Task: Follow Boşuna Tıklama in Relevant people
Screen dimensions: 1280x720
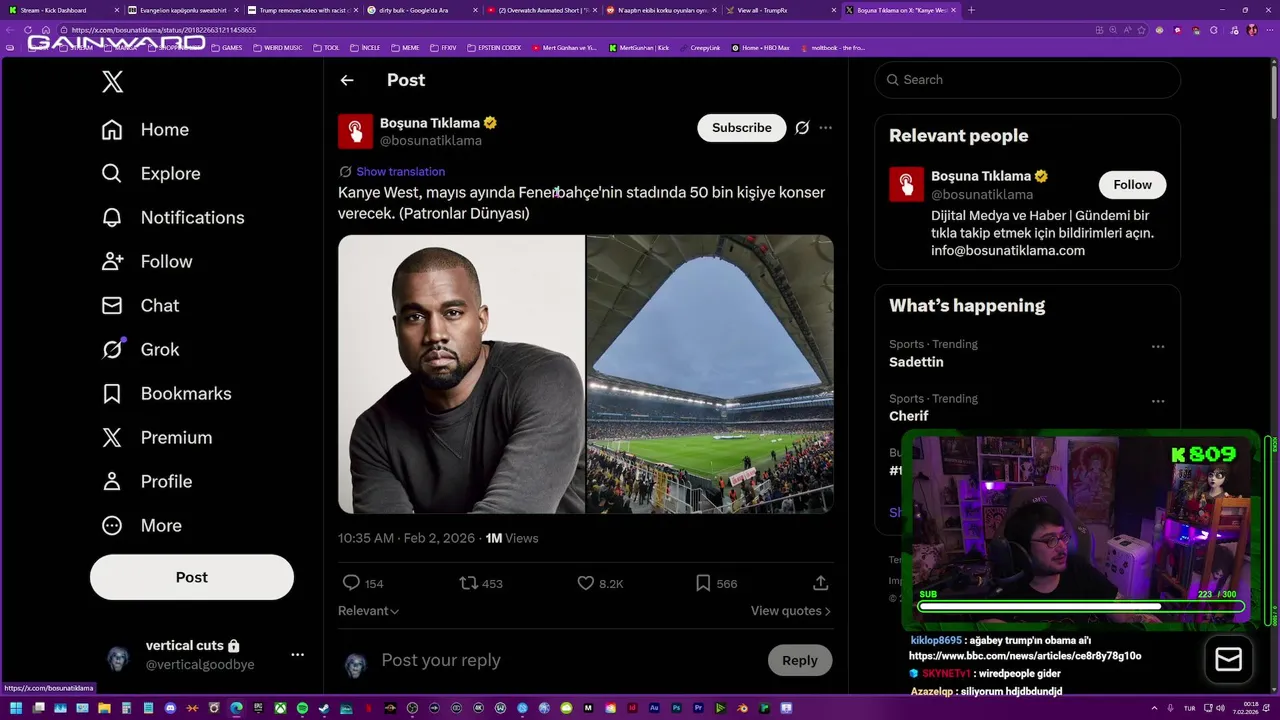Action: click(x=1133, y=185)
